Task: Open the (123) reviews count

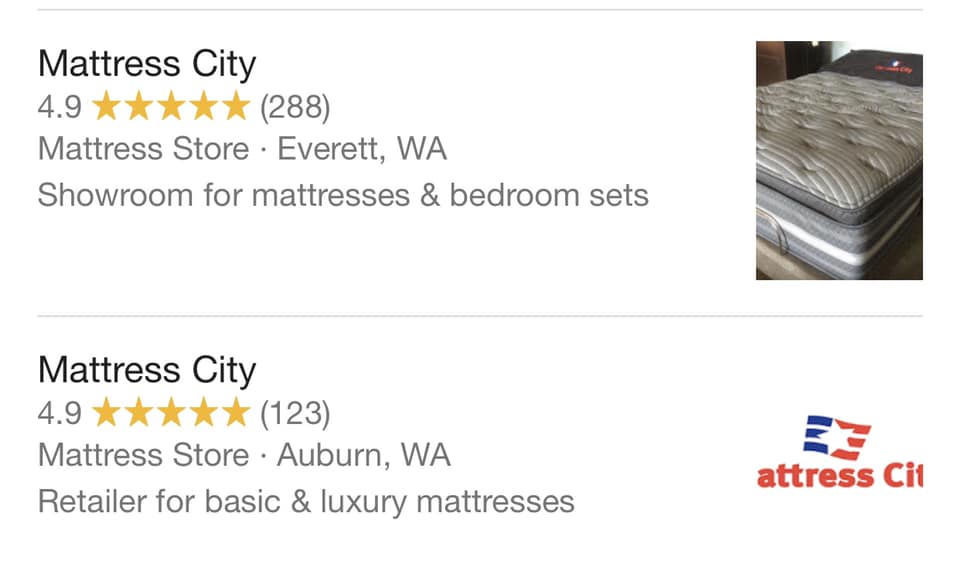Action: point(295,414)
